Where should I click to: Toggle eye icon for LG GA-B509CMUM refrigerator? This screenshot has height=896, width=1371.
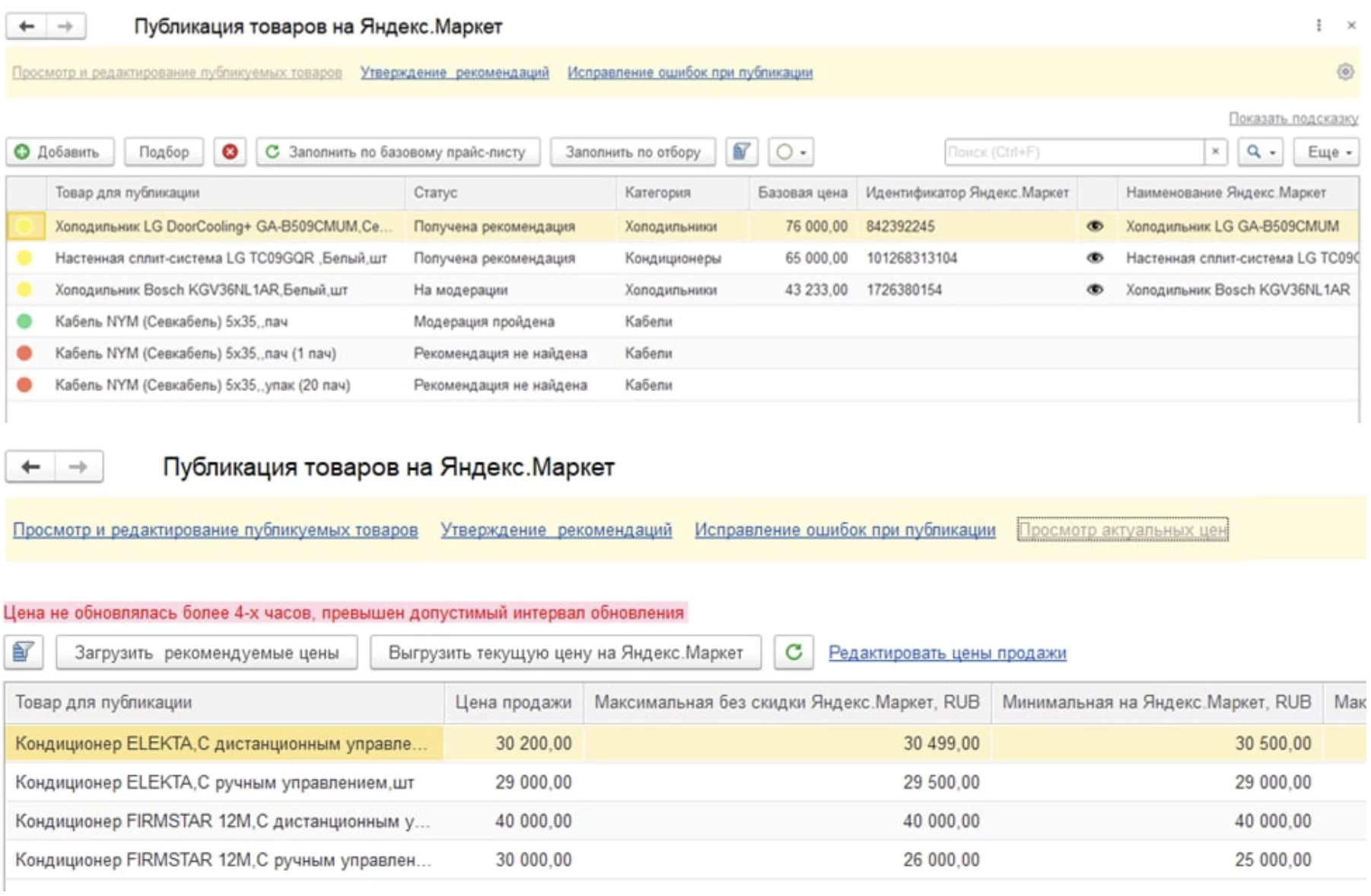1095,226
